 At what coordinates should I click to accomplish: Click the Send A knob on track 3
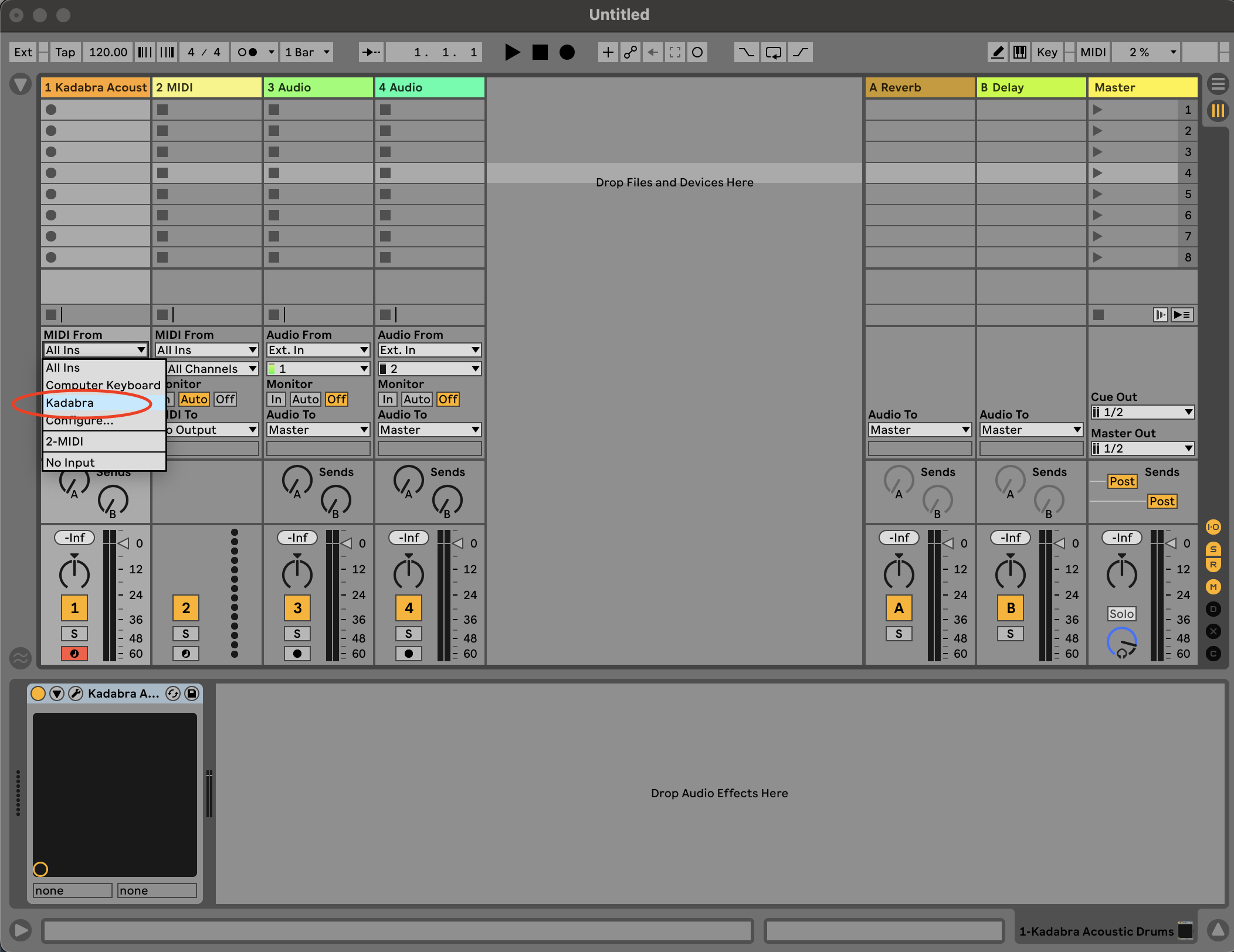[x=297, y=481]
